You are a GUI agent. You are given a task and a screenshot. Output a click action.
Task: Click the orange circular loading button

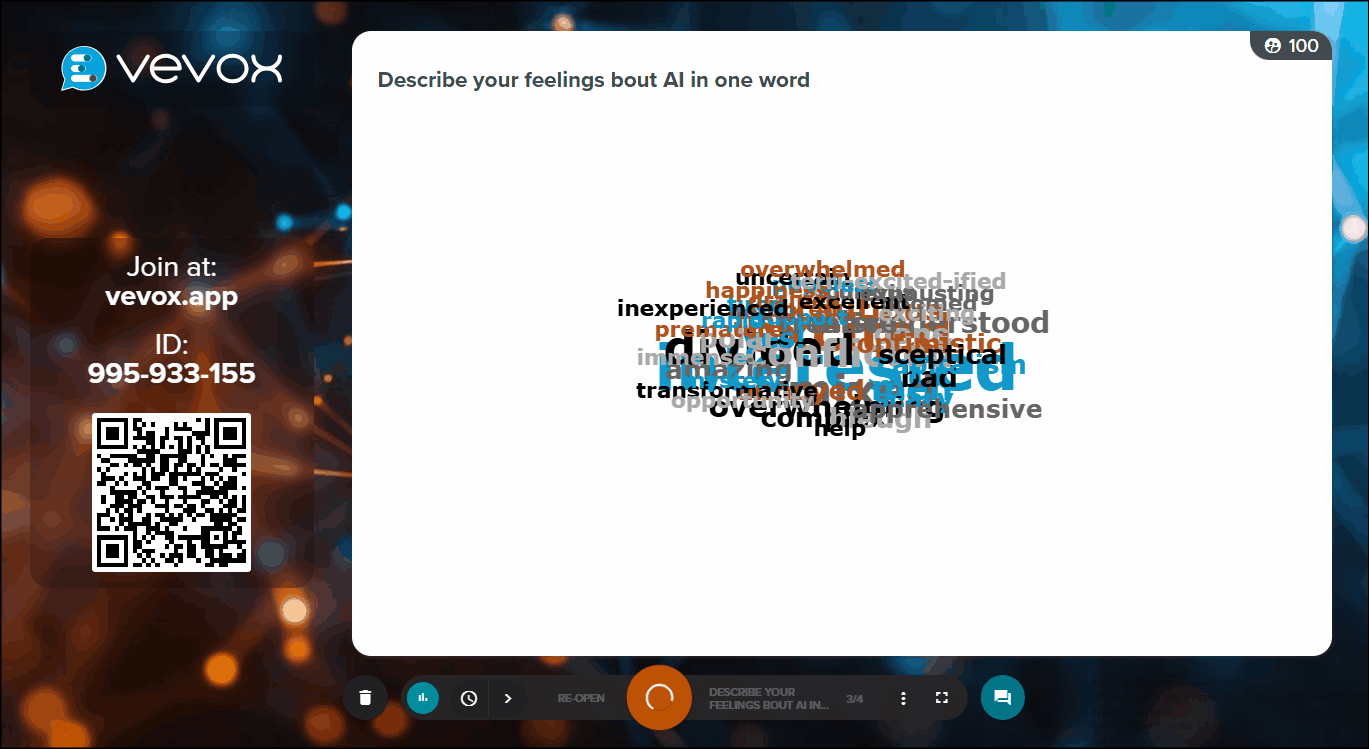point(659,697)
